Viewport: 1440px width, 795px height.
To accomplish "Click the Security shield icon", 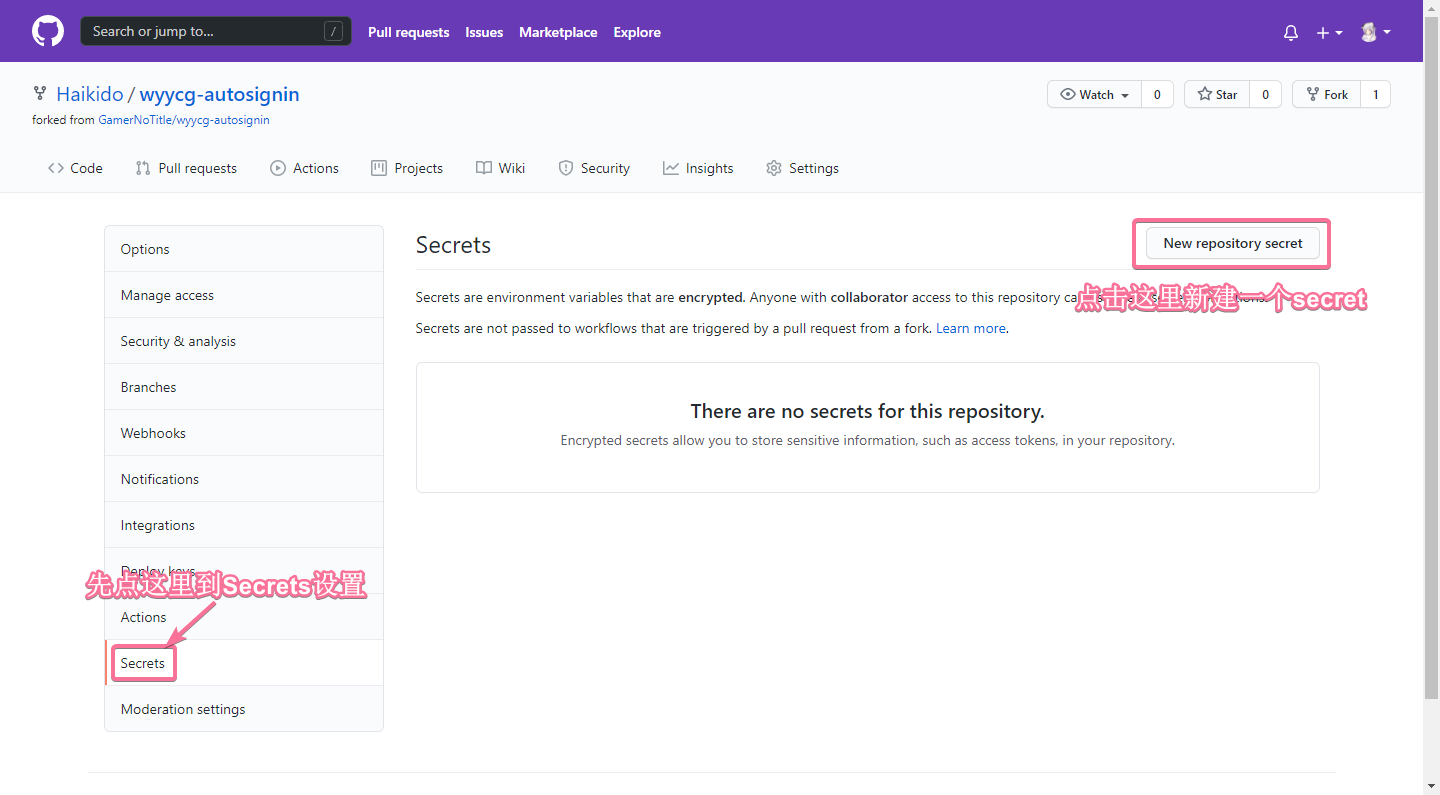I will point(566,168).
